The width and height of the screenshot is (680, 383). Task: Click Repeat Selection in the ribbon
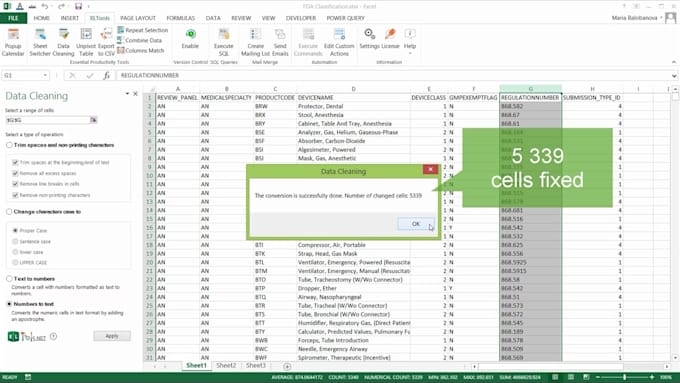143,30
